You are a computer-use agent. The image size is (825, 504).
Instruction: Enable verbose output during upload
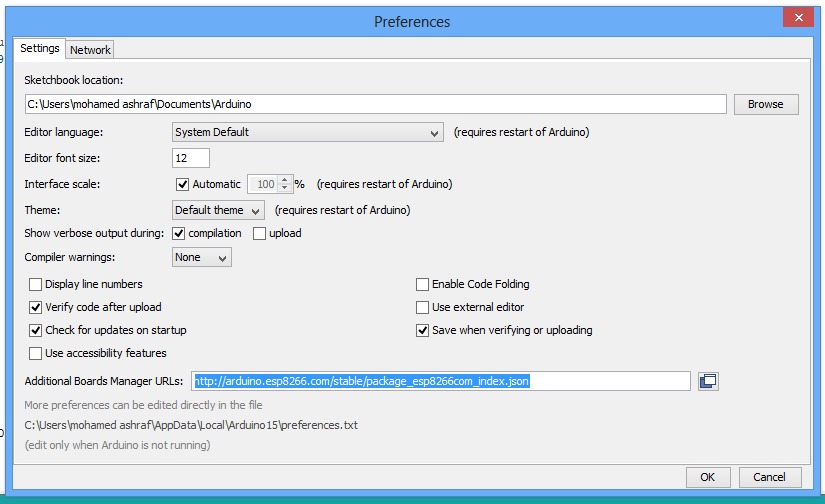[x=259, y=234]
